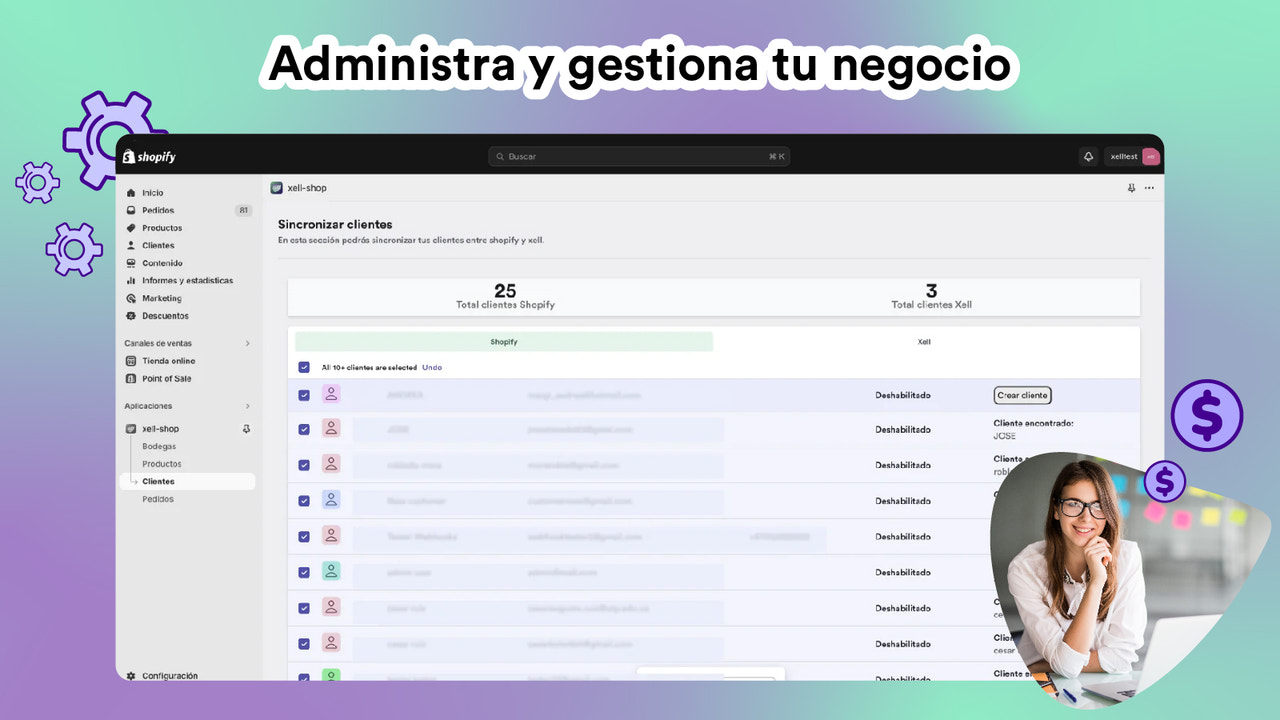The width and height of the screenshot is (1280, 720).
Task: Click the pink avatar in the JOSE row
Action: pyautogui.click(x=331, y=429)
